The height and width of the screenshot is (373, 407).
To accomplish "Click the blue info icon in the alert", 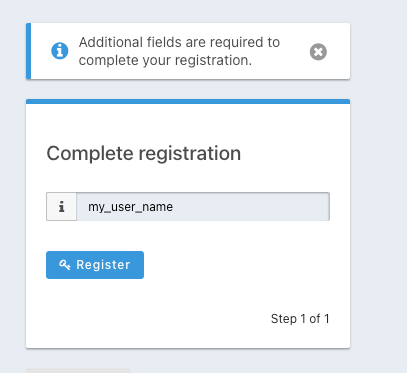I will point(60,51).
